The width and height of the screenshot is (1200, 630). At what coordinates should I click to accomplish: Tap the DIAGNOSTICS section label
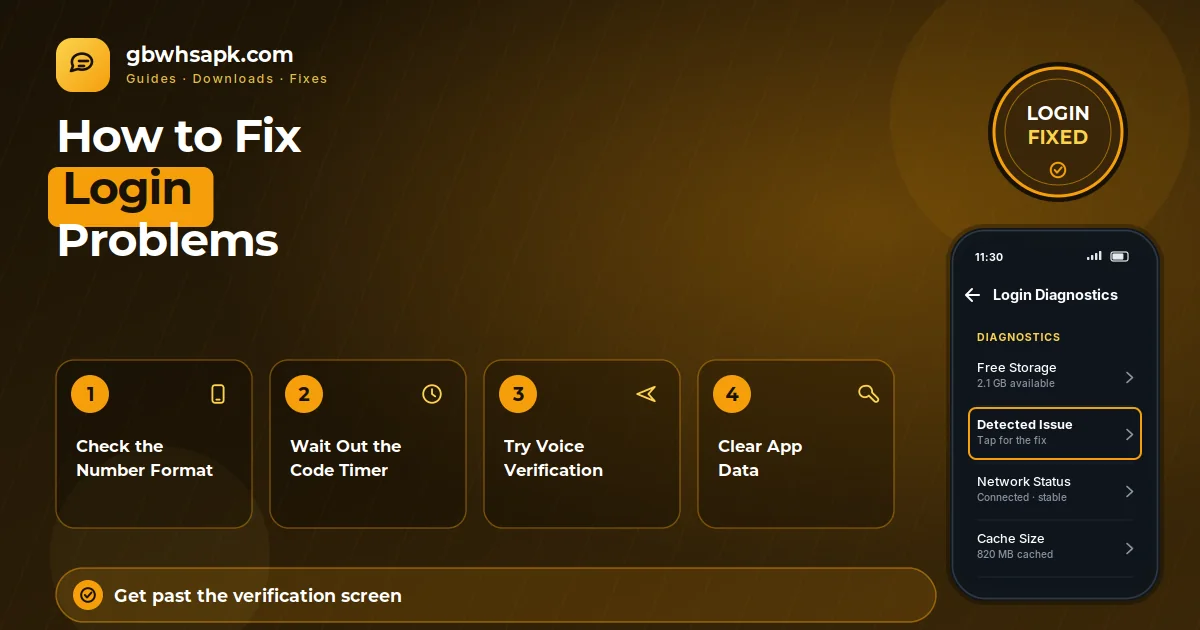point(1018,337)
